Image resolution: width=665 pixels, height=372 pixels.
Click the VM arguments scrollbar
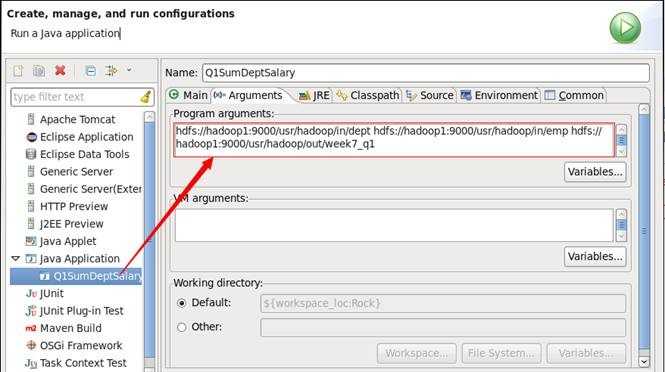[x=621, y=225]
